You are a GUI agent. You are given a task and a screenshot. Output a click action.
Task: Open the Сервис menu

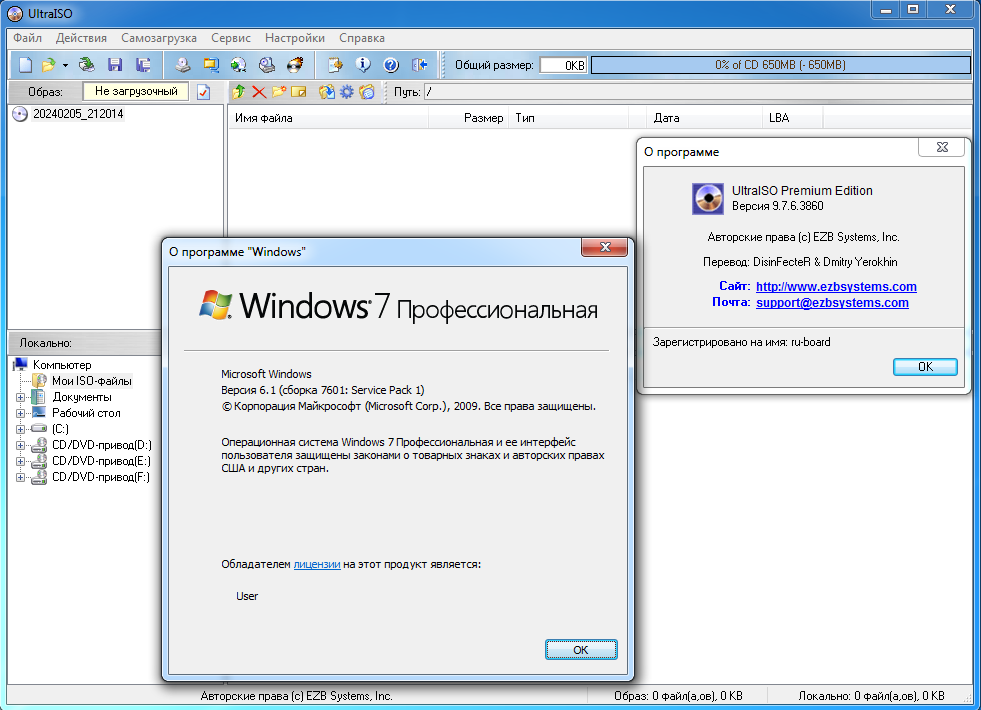coord(231,38)
